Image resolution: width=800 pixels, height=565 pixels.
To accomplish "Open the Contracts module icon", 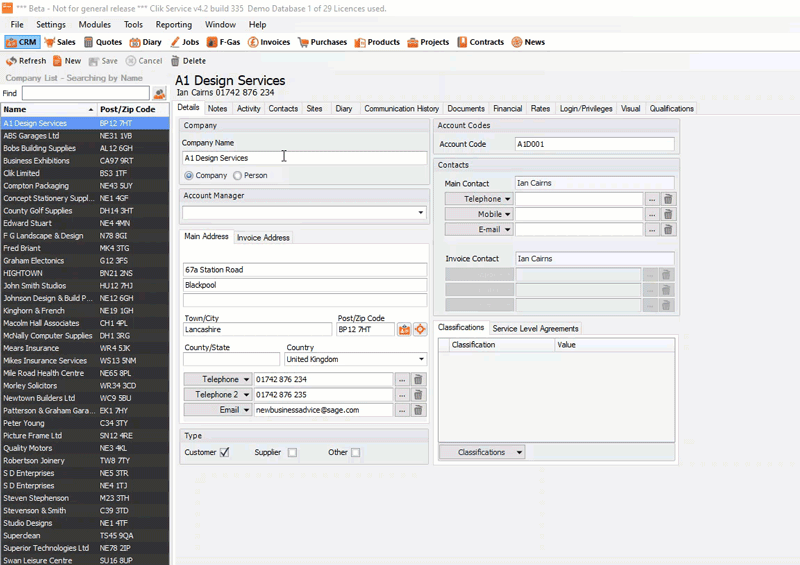I will (x=462, y=42).
